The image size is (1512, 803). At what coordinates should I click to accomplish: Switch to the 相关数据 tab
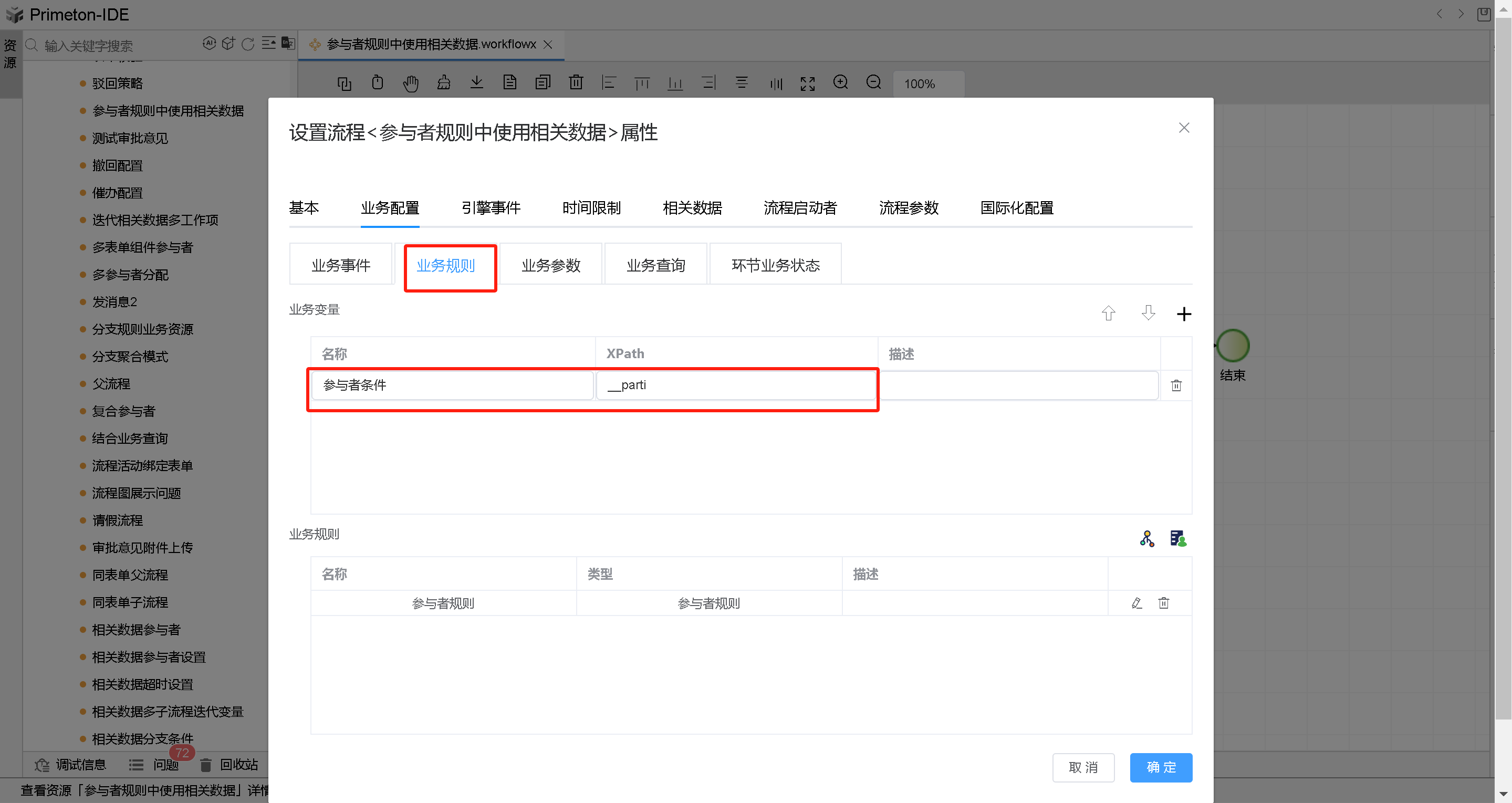pyautogui.click(x=692, y=208)
